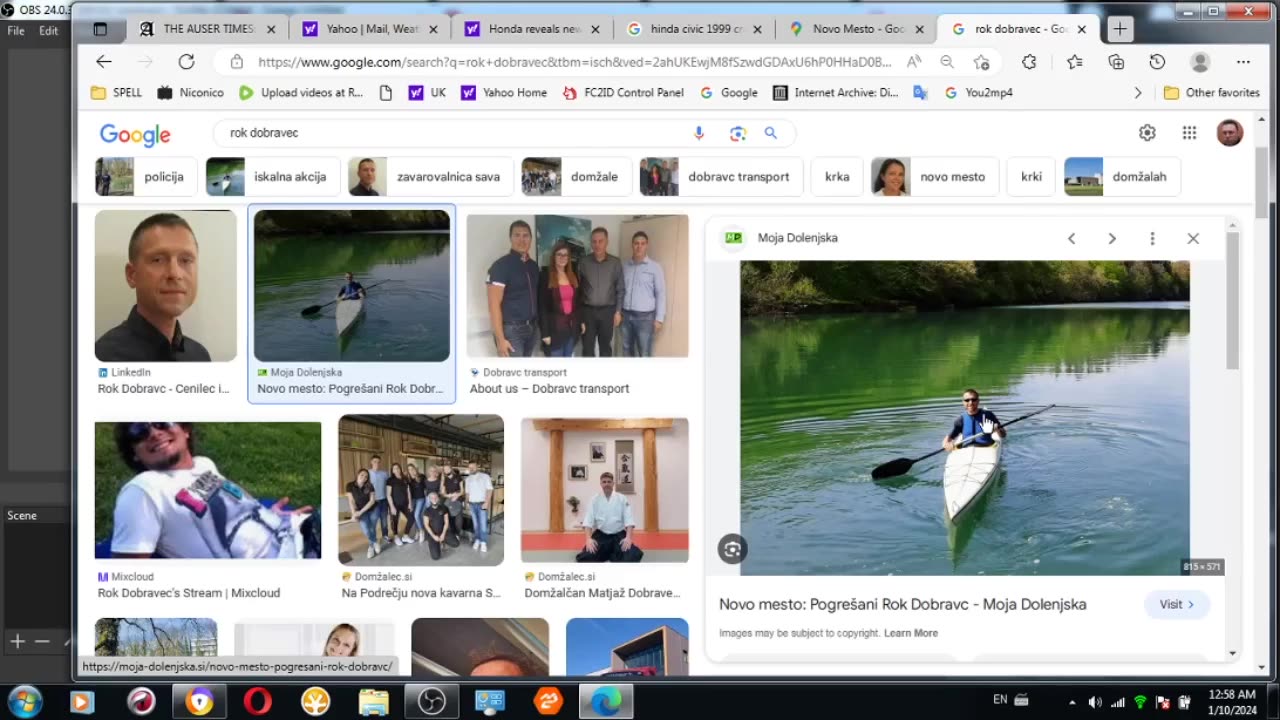Start voice search with microphone icon
1280x720 pixels.
pos(699,133)
